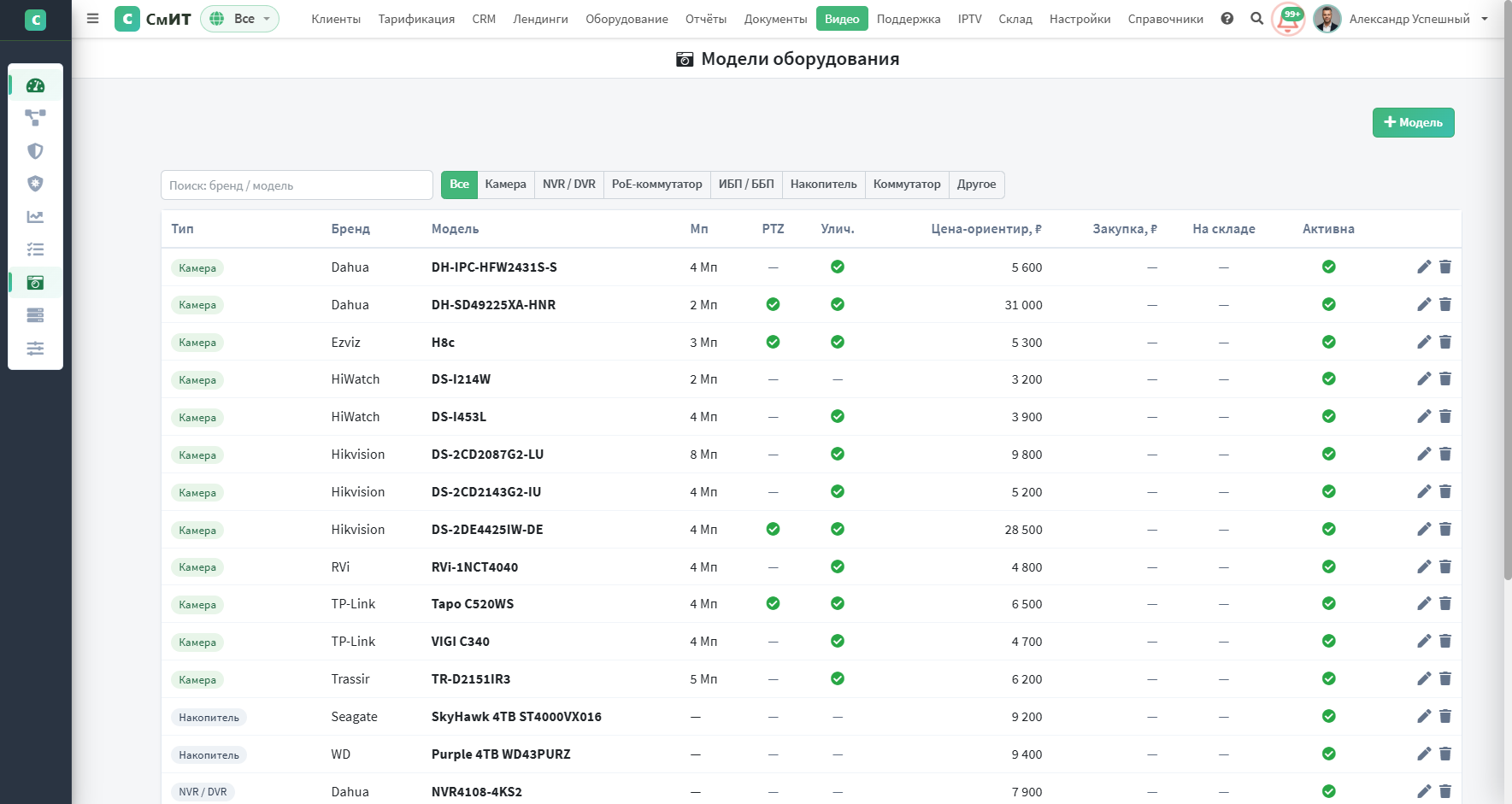Filter models by NVR / DVR type
Viewport: 1512px width, 804px height.
[569, 185]
